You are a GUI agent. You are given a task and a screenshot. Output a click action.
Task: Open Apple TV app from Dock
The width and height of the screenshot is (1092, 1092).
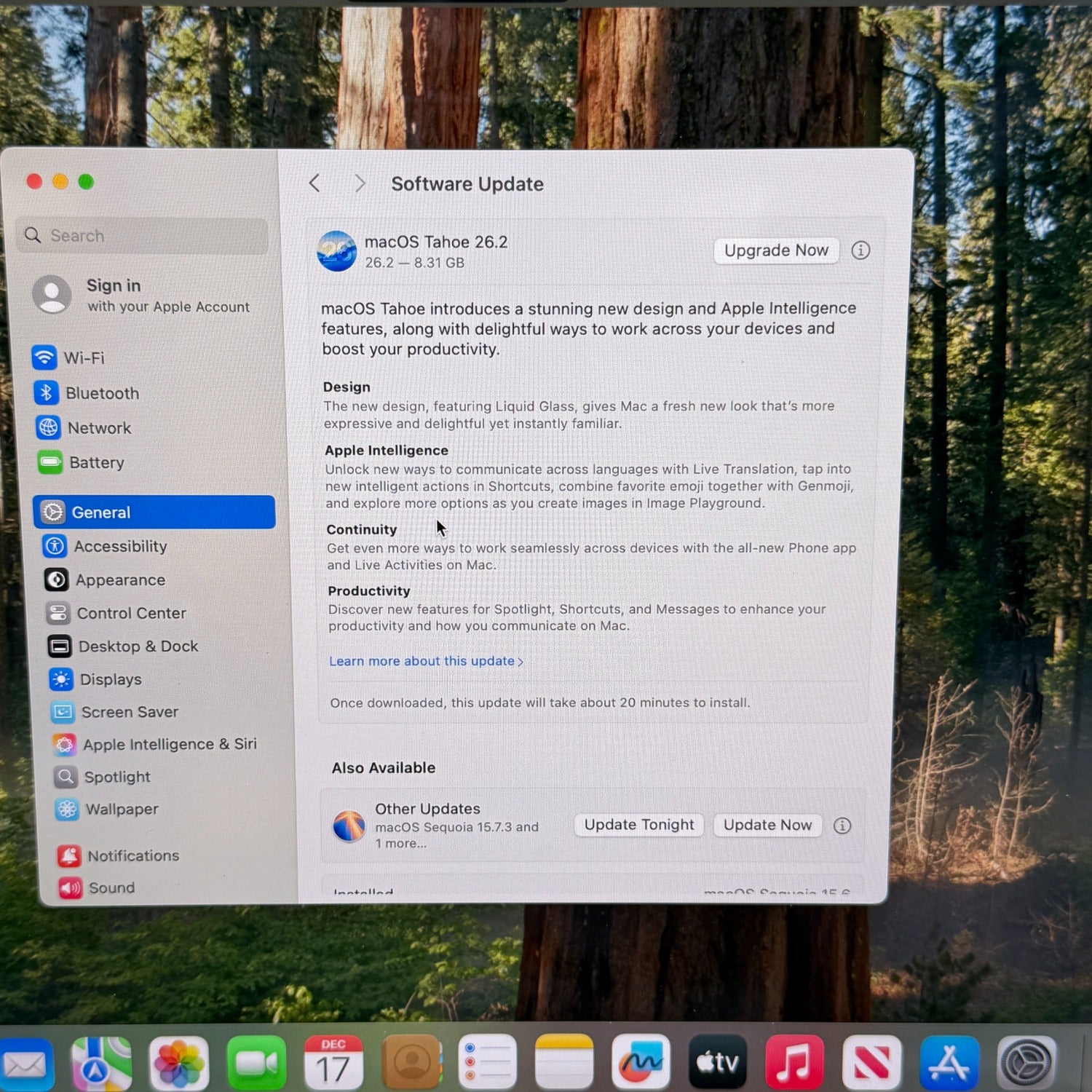[x=717, y=1062]
